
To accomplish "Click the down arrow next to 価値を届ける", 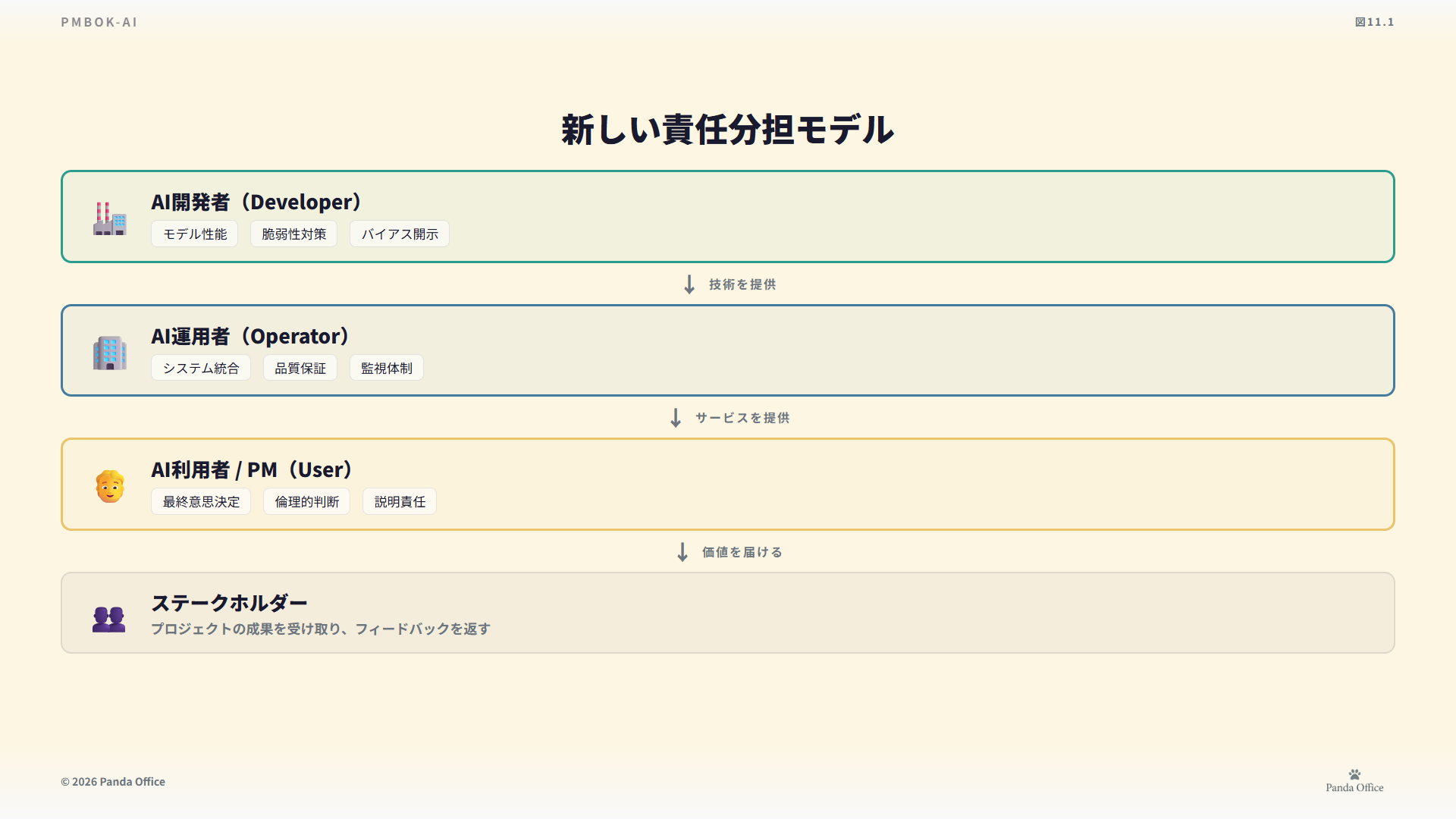I will (682, 552).
